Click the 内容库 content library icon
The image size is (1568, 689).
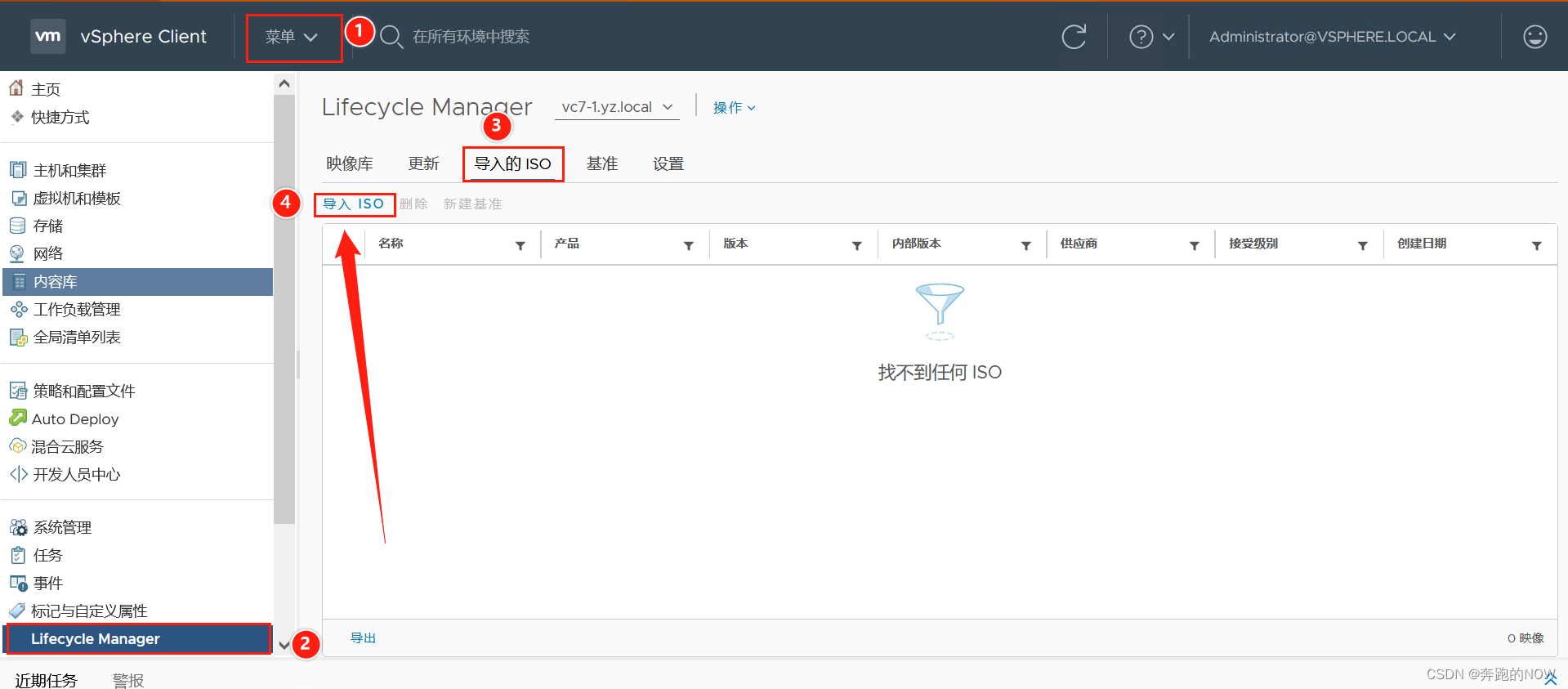click(x=20, y=282)
